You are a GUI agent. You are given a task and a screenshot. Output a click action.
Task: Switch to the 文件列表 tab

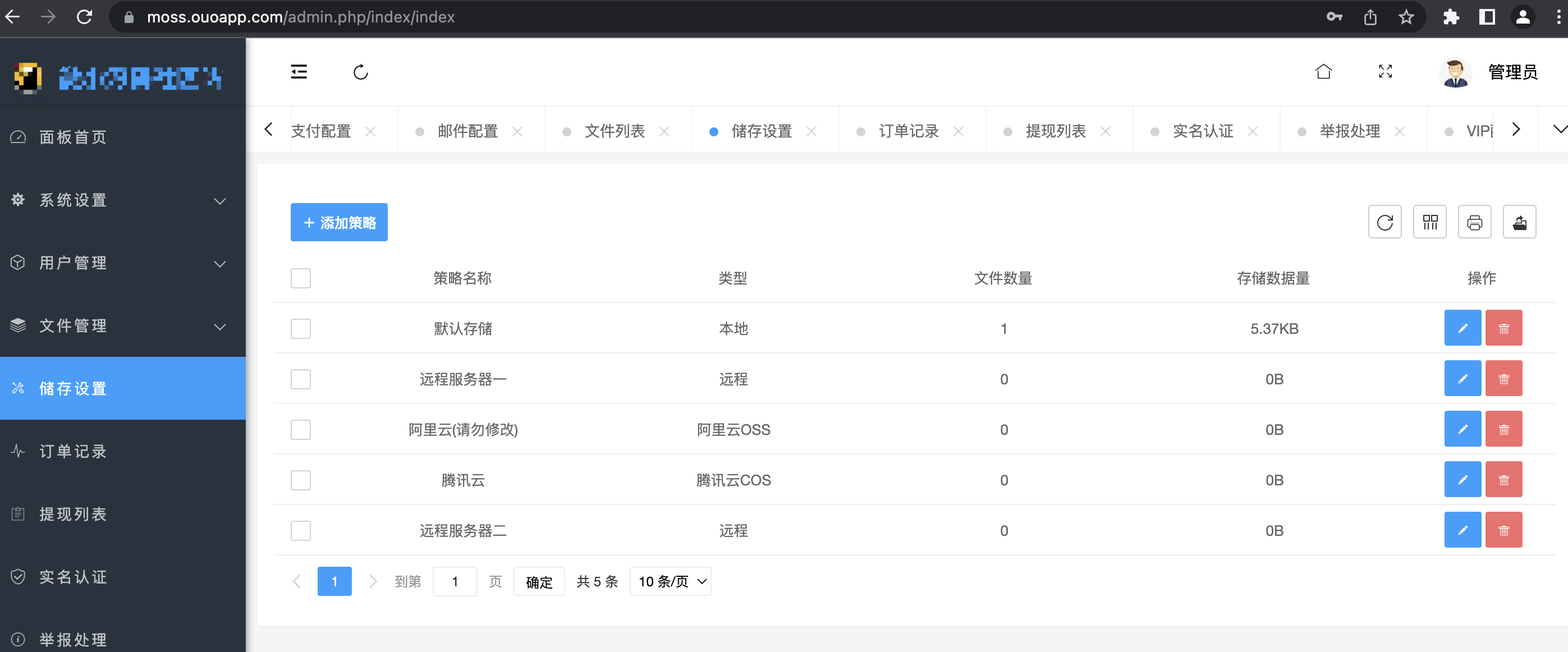(615, 131)
